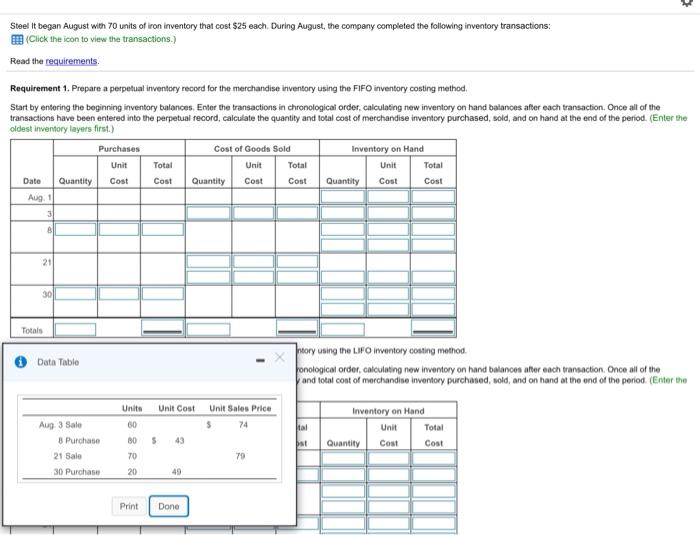
Task: Click 'Unit Sales Price' column header
Action: (240, 408)
